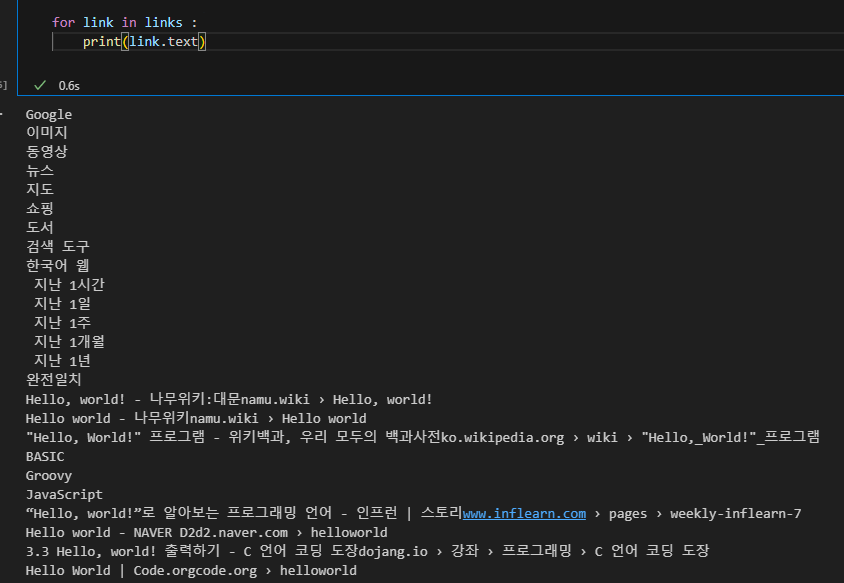Viewport: 844px width, 583px height.
Task: Click the print(link.text) code line
Action: pos(144,41)
